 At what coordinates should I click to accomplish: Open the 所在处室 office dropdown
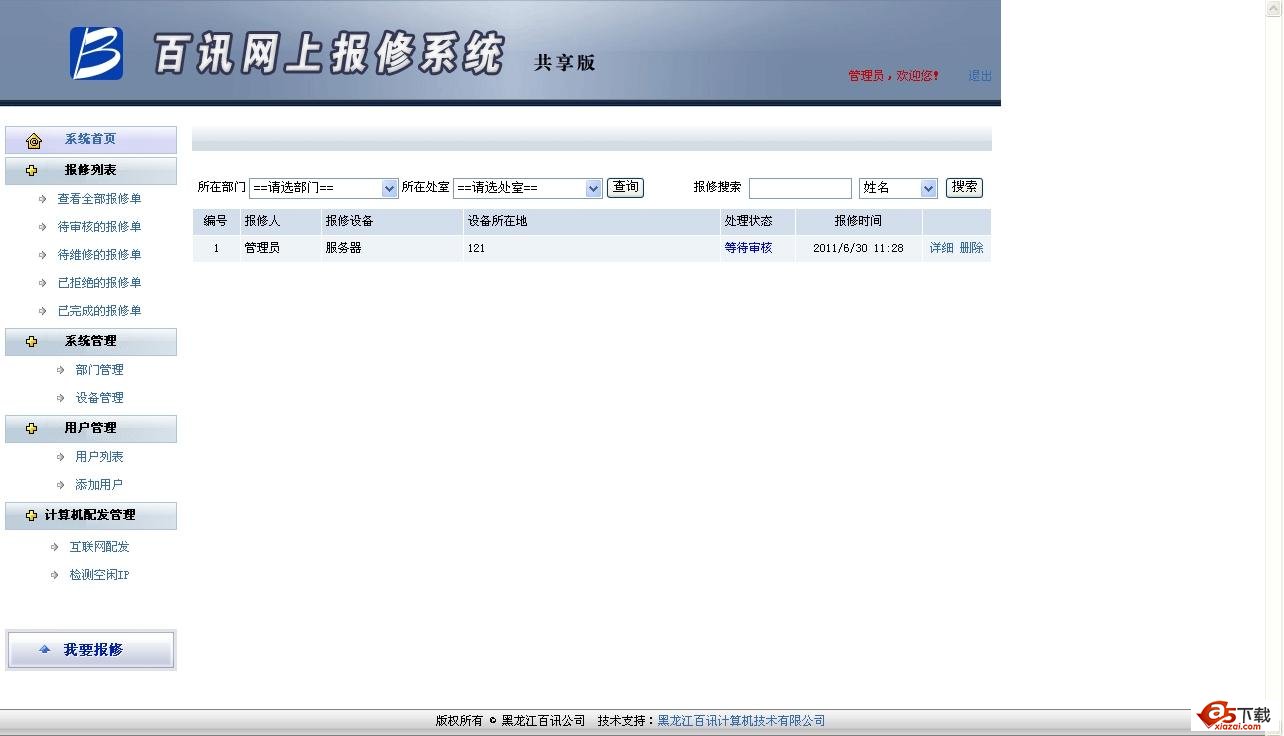(x=528, y=188)
